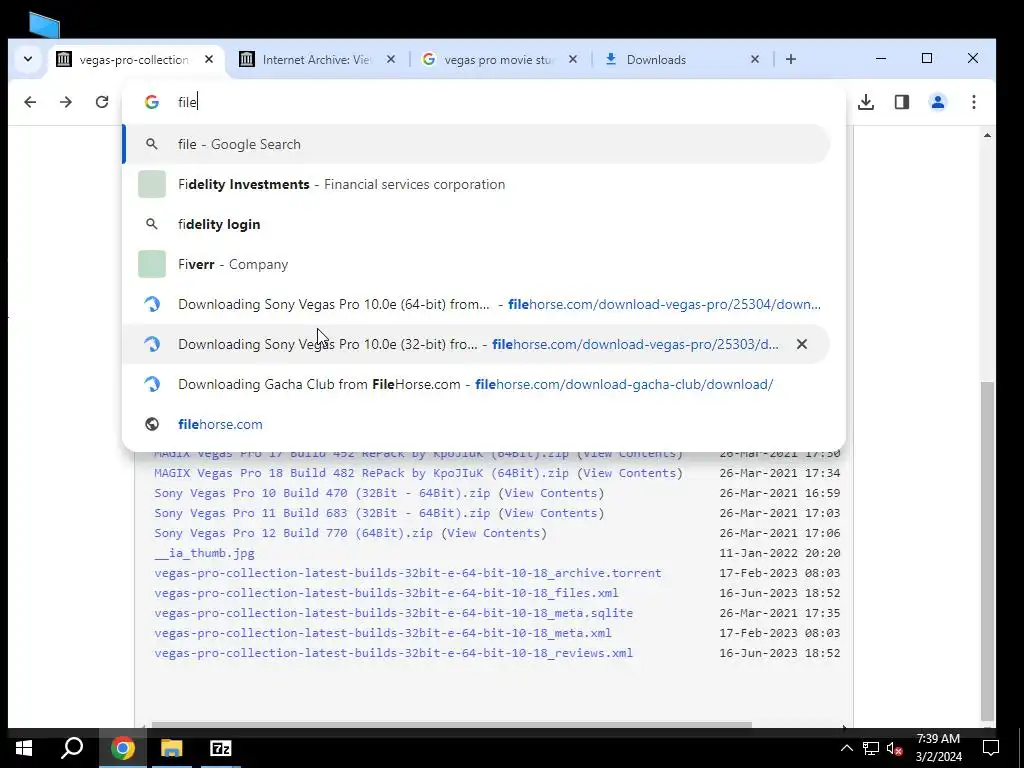This screenshot has height=768, width=1024.
Task: Open the _meta.xml link
Action: pos(383,633)
